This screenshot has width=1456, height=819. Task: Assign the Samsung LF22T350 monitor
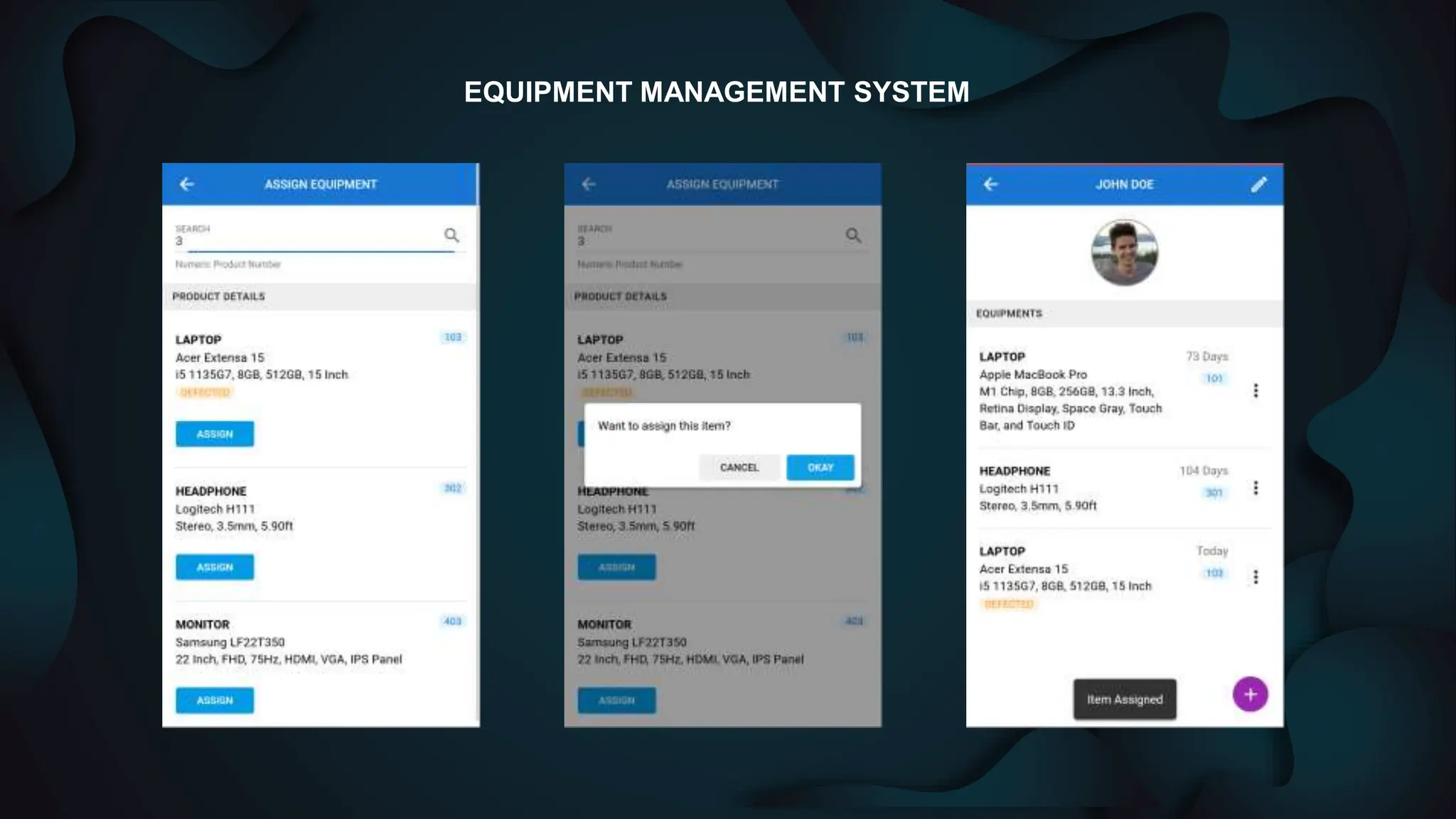click(x=215, y=700)
